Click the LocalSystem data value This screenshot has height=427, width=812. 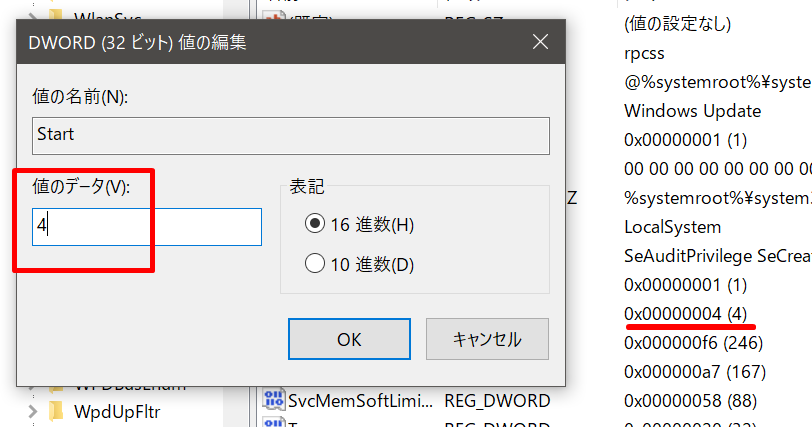pos(672,227)
